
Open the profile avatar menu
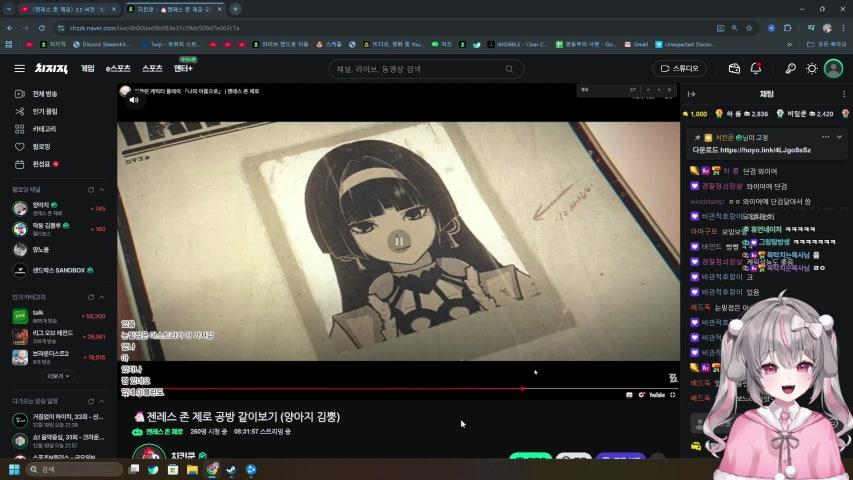point(833,69)
